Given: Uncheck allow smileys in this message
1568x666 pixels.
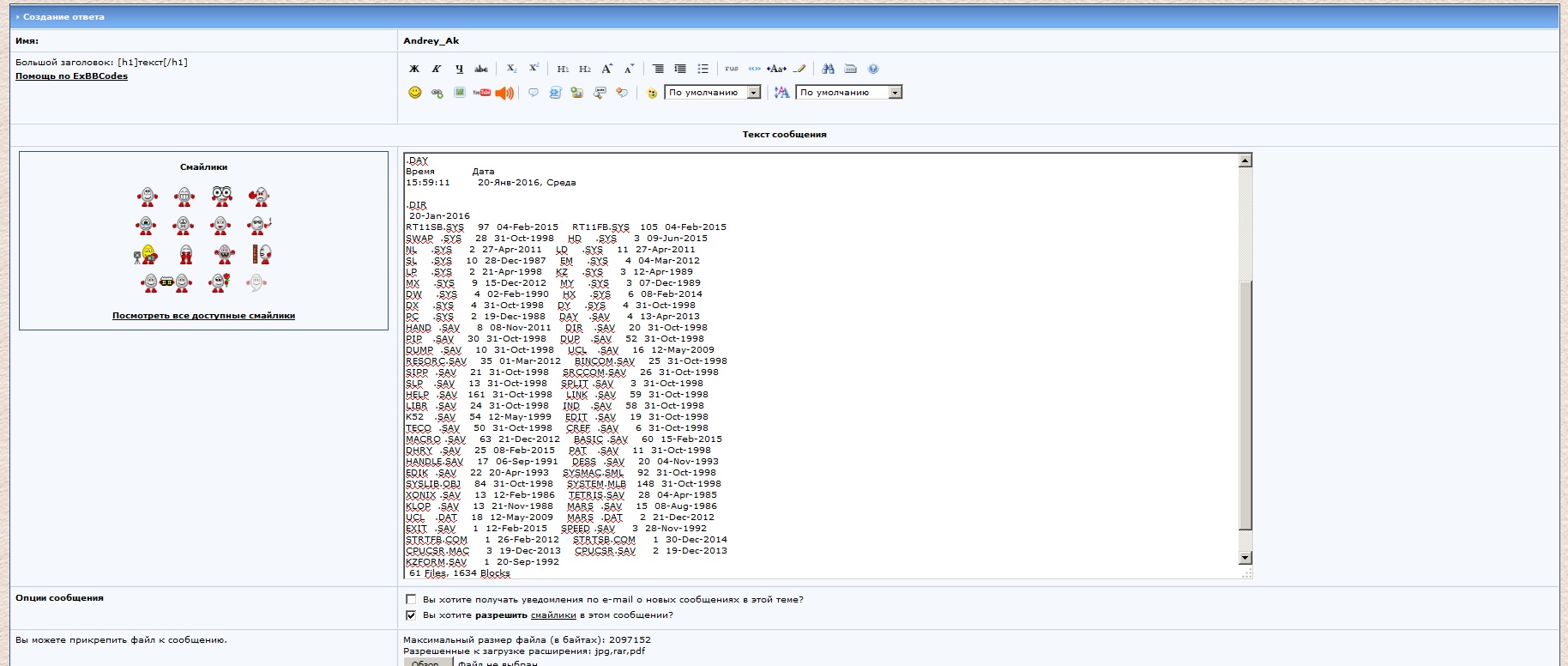Looking at the screenshot, I should (x=411, y=615).
